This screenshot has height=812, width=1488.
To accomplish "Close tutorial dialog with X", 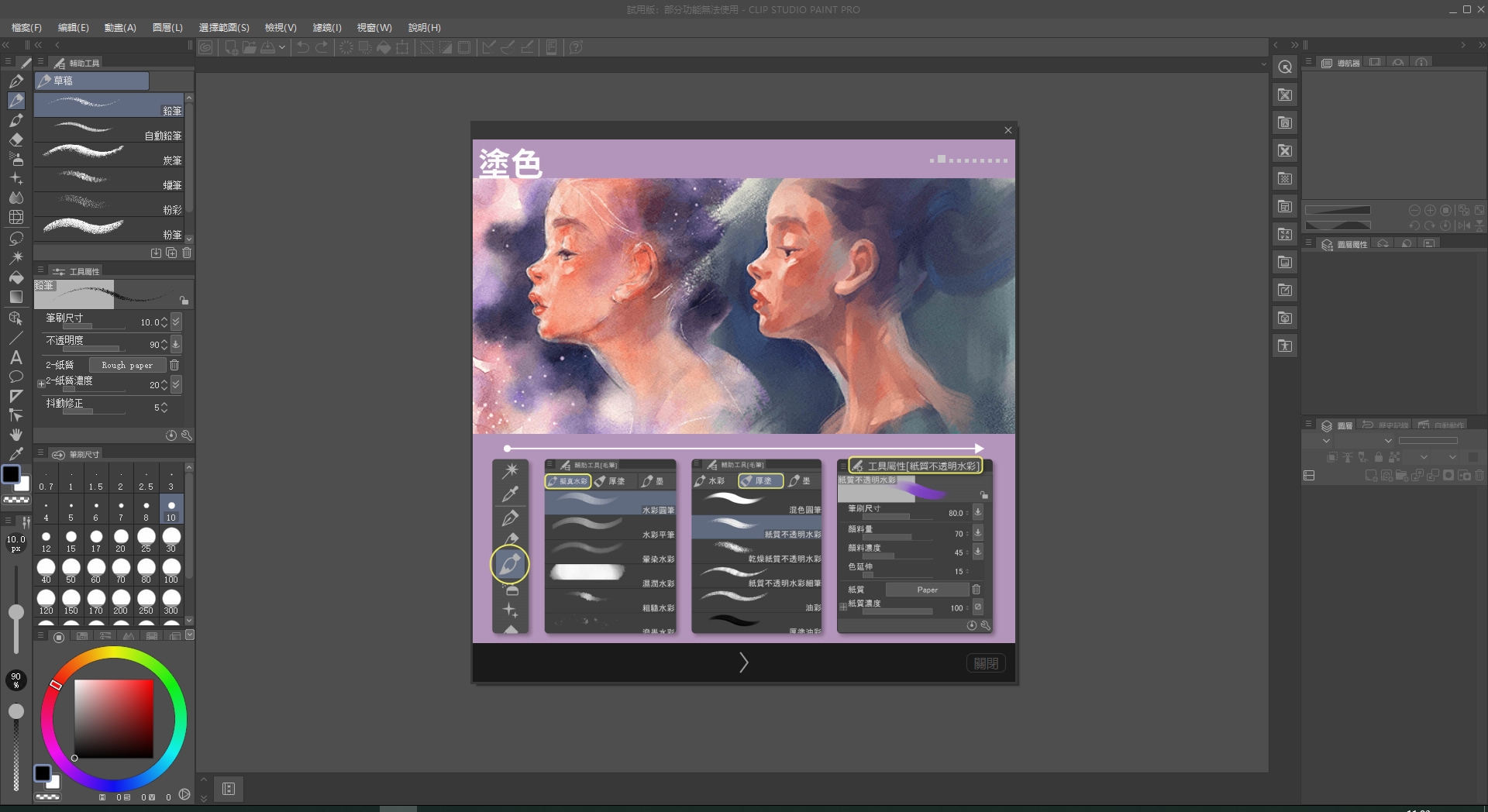I will click(1008, 130).
